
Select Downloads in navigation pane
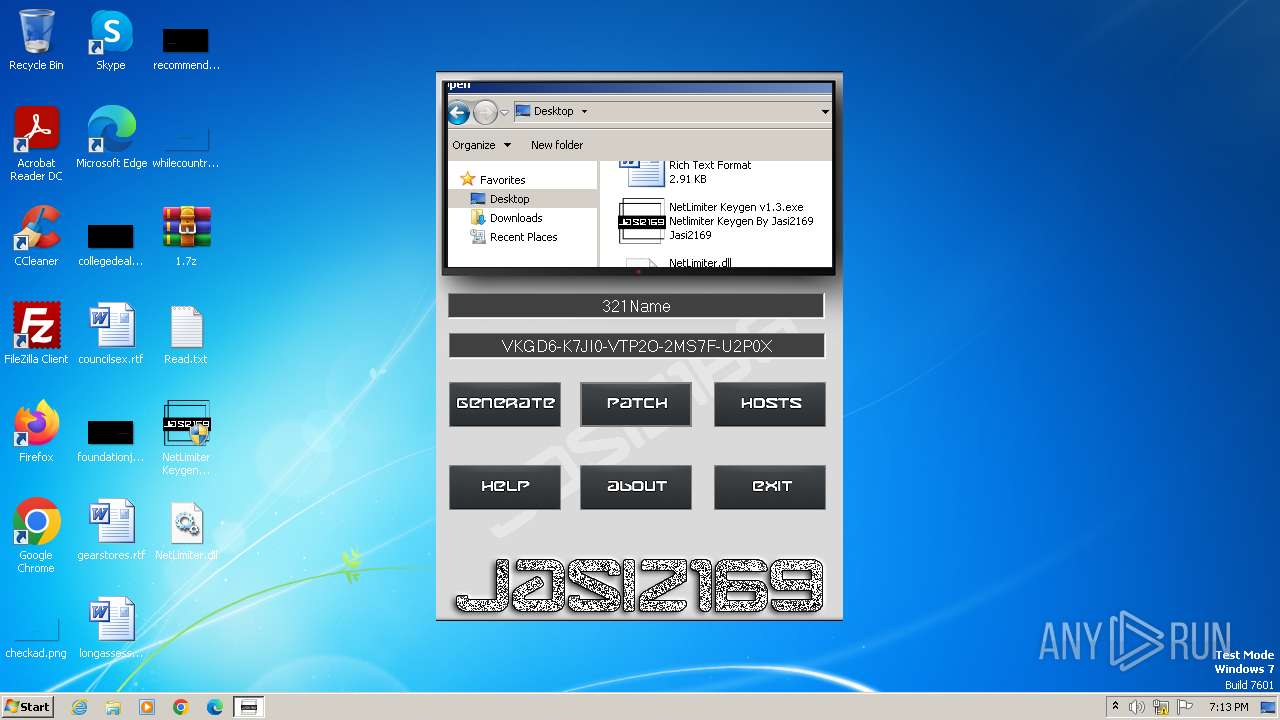pyautogui.click(x=516, y=218)
